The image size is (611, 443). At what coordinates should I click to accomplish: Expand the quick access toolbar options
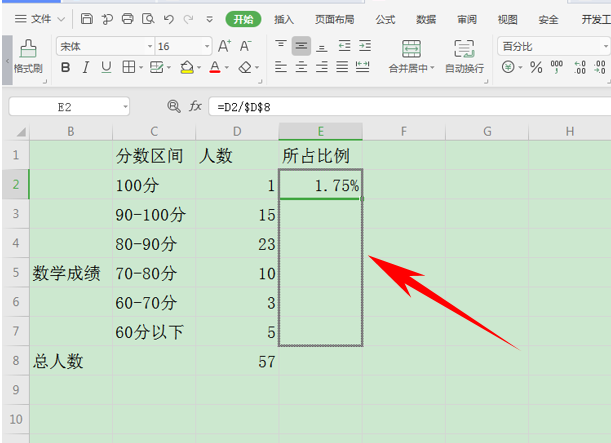[210, 19]
